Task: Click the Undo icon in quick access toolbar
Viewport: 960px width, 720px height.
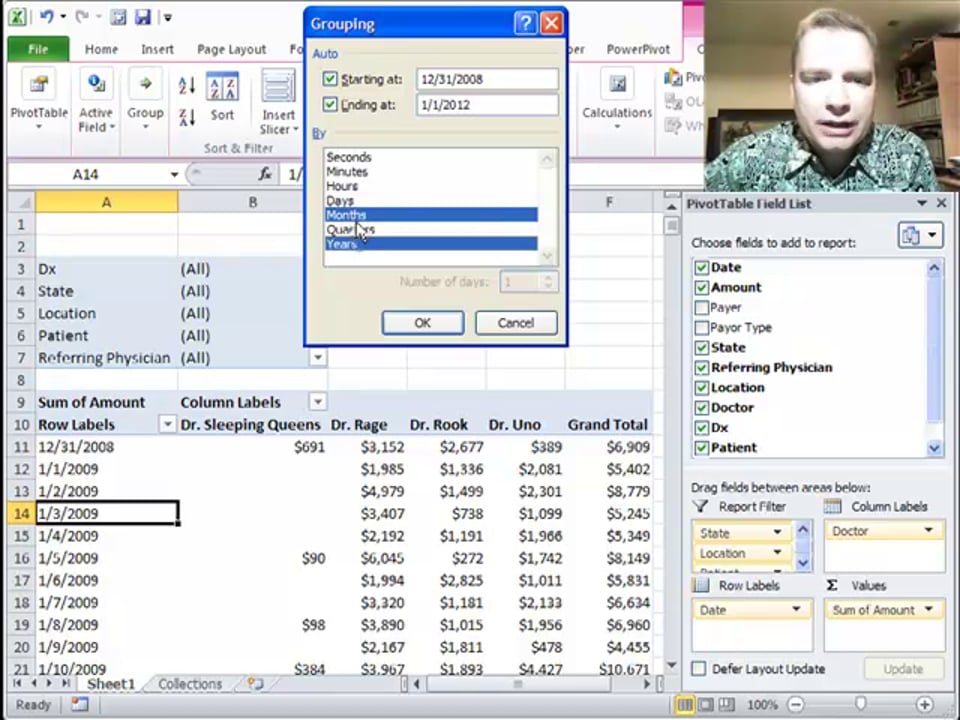Action: pyautogui.click(x=47, y=17)
